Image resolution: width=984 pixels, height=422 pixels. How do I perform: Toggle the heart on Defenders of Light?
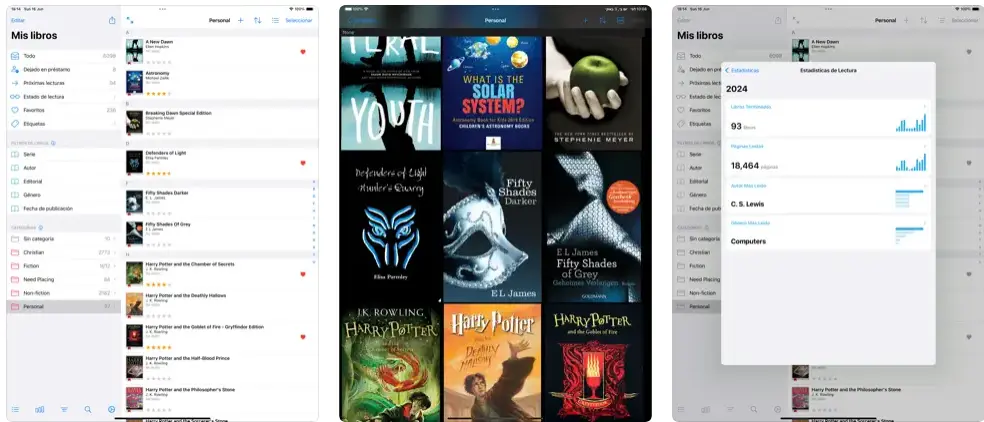click(x=303, y=163)
